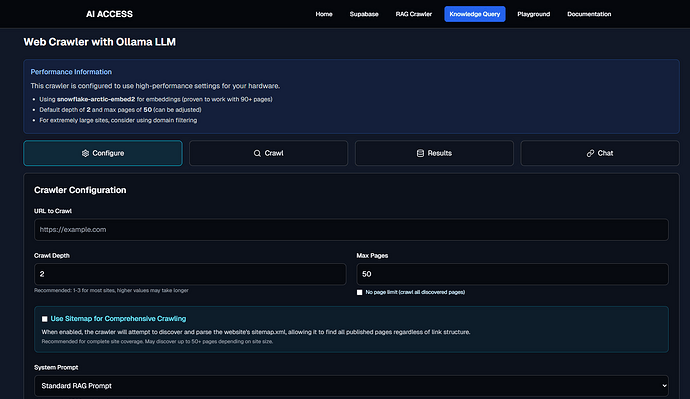Toggle Use Sitemap for Comprehensive Crawling checkbox
Screen dimensions: 690x399
tap(44, 319)
